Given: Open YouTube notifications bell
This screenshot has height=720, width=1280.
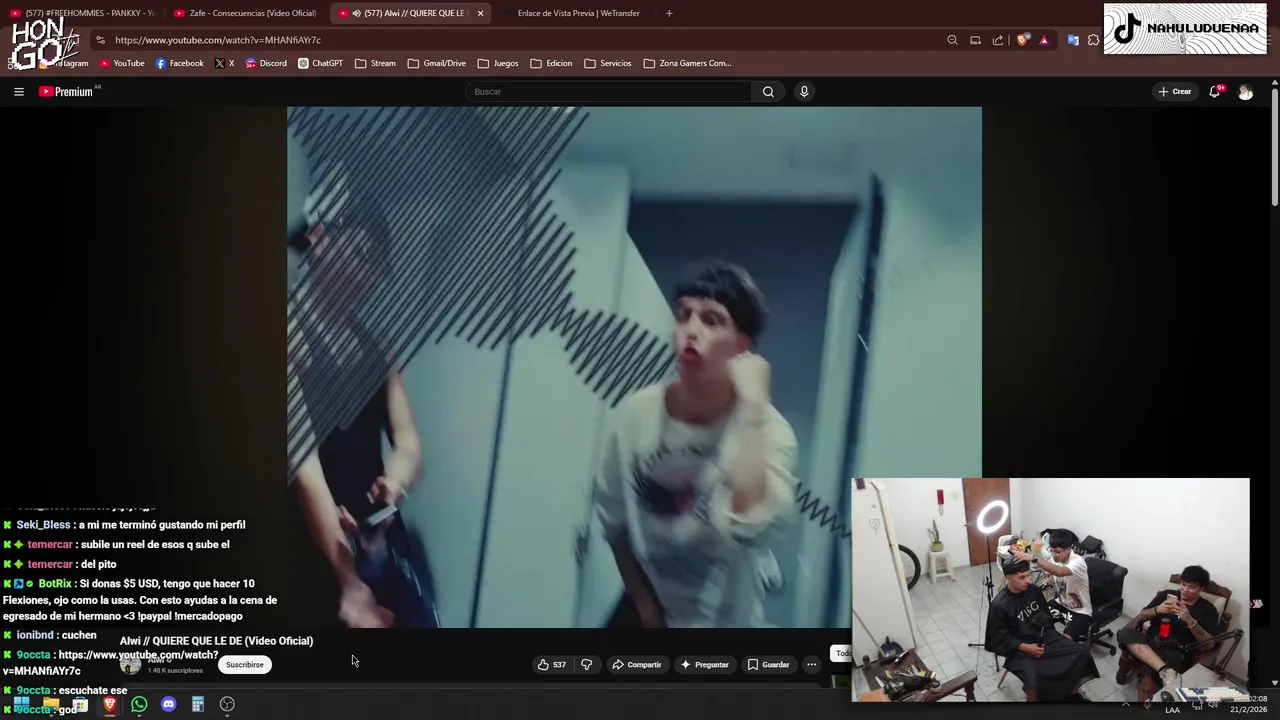Looking at the screenshot, I should pyautogui.click(x=1215, y=91).
